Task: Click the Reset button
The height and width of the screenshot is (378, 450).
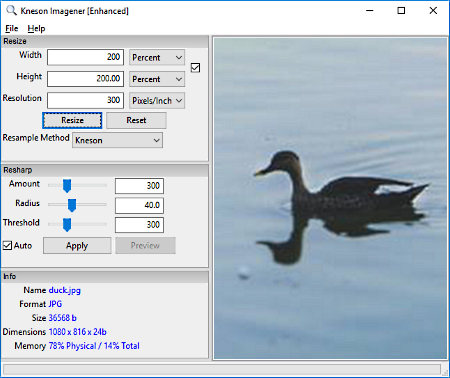Action: pos(136,120)
